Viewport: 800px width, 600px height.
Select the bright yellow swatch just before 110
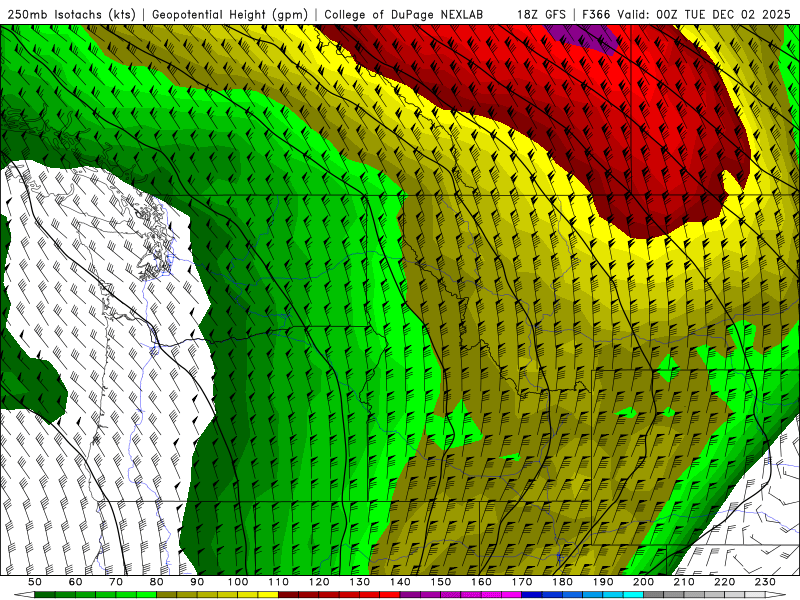click(268, 595)
